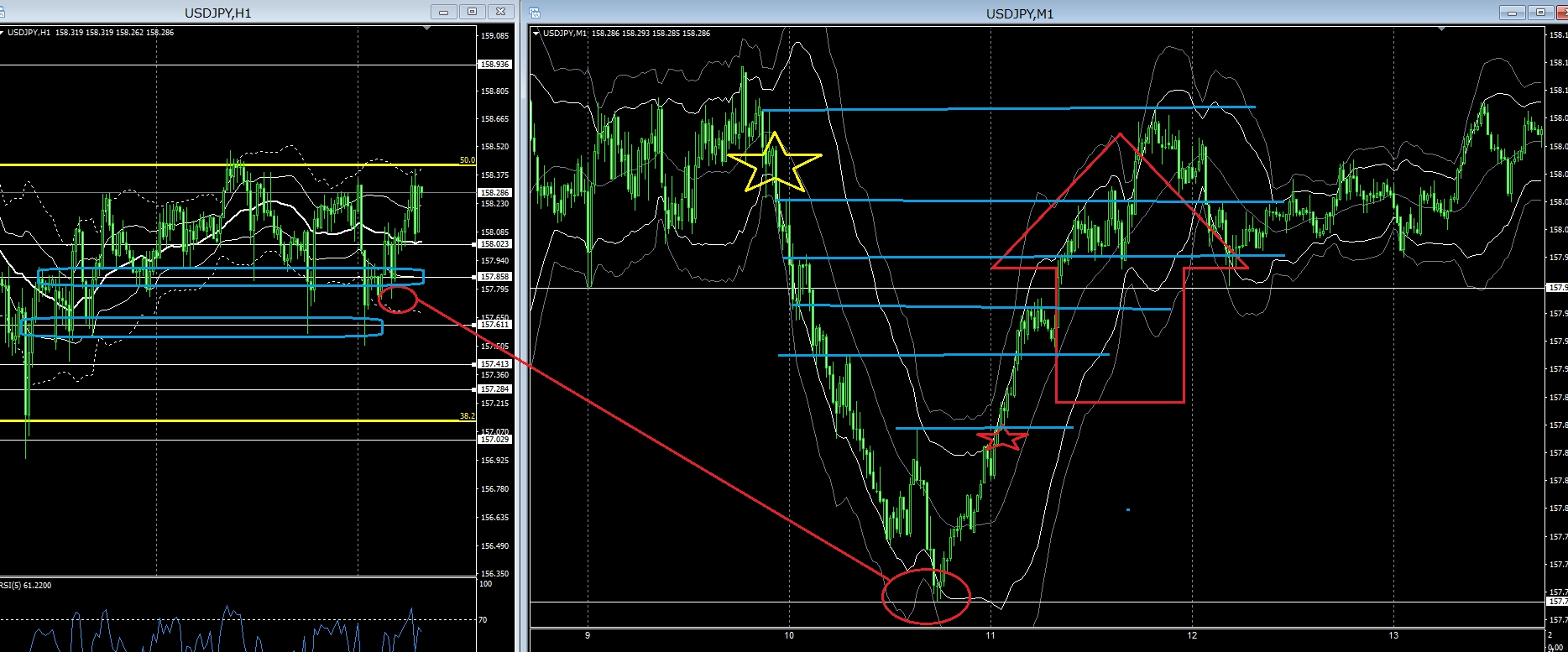1568x652 pixels.
Task: Click the yellow 50.0 Fibonacci level label
Action: (467, 160)
